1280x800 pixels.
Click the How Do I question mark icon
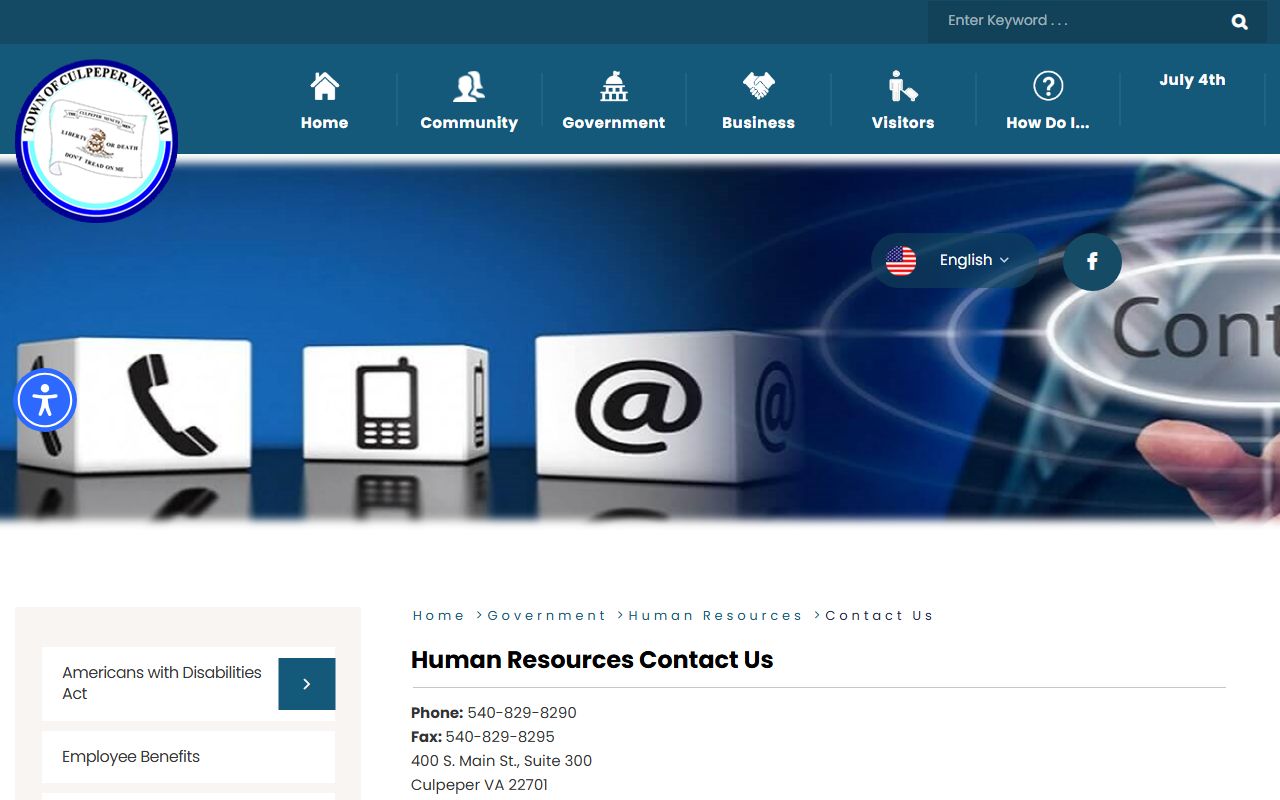point(1047,86)
